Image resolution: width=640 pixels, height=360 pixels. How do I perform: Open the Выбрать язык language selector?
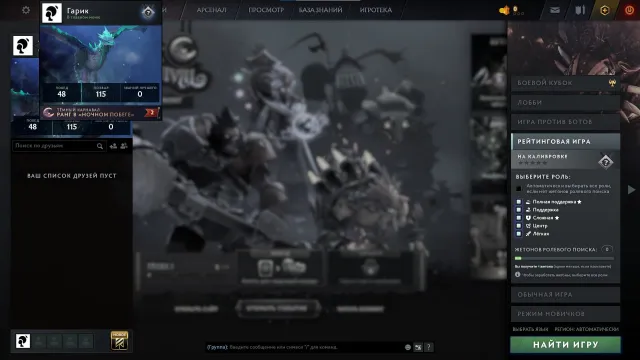(530, 329)
